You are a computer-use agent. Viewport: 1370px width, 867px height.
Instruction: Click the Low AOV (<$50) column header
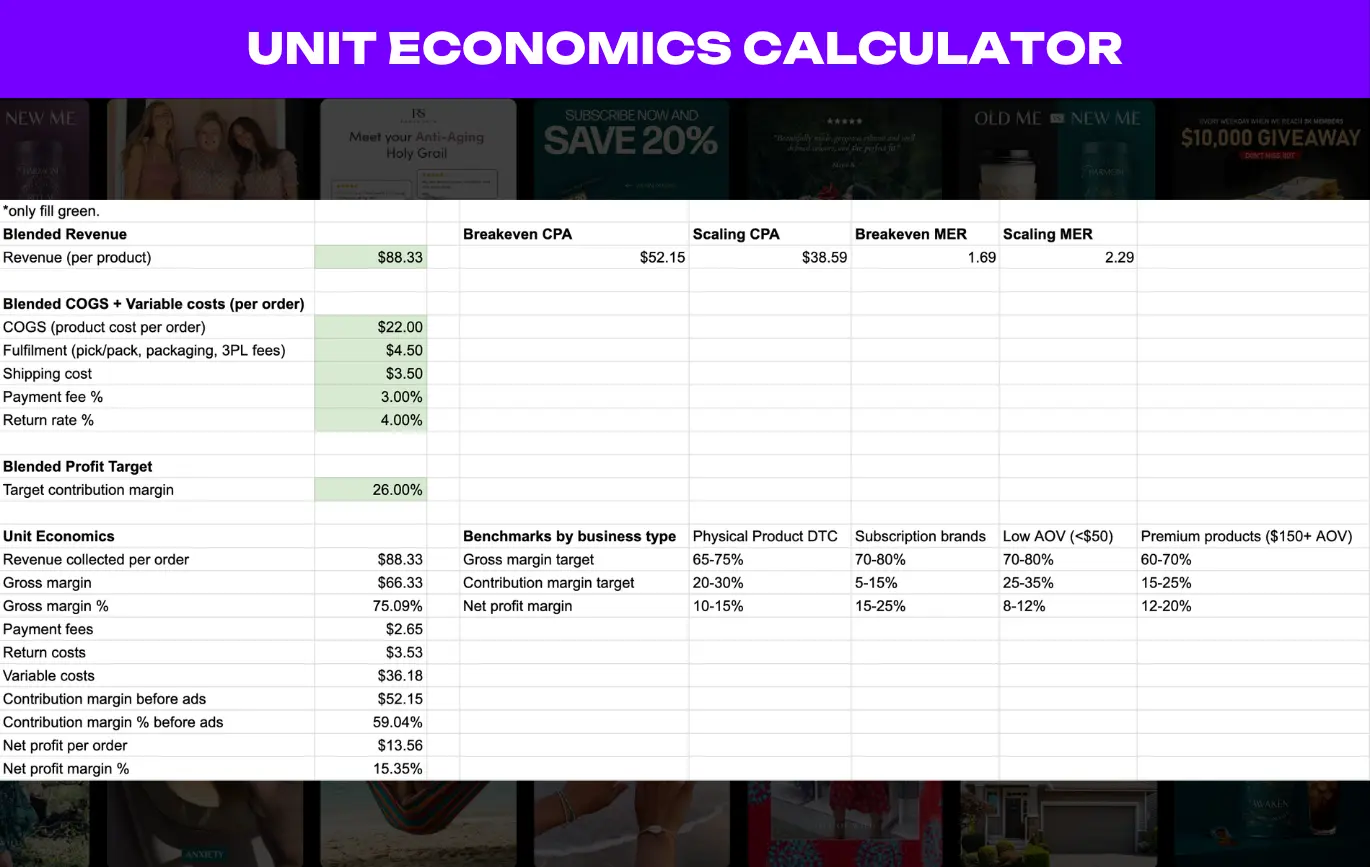tap(1058, 536)
